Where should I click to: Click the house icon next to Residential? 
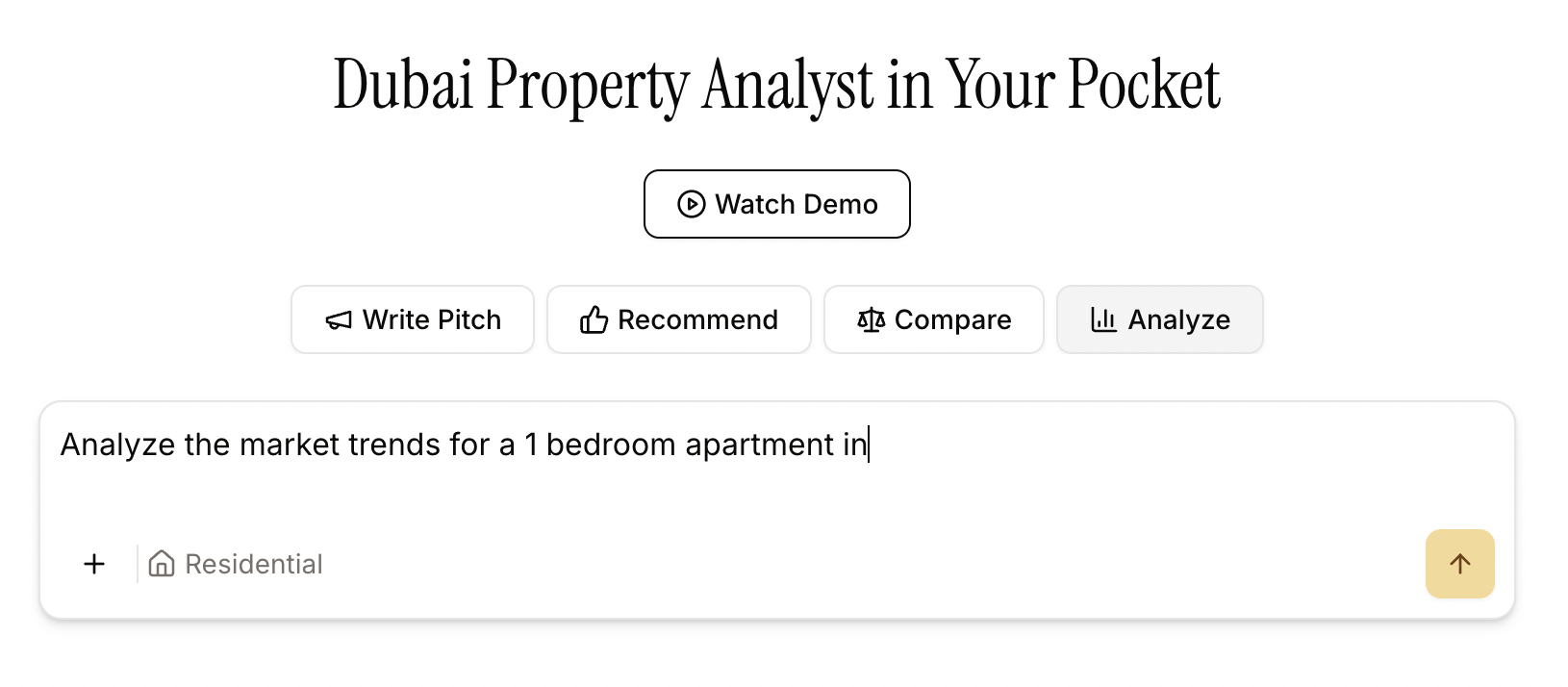click(x=162, y=564)
